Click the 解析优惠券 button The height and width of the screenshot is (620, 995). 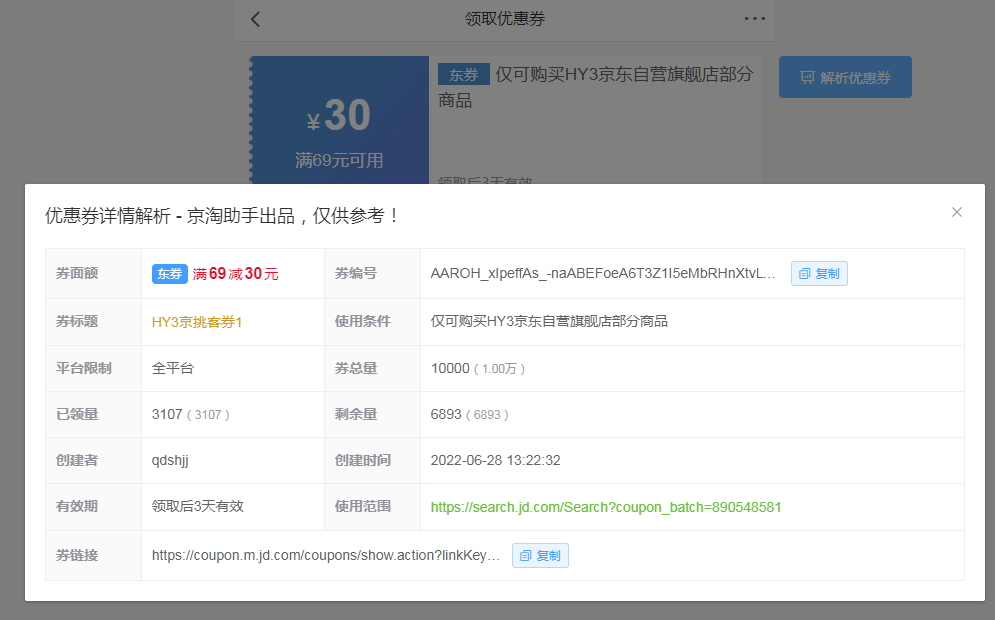click(845, 77)
